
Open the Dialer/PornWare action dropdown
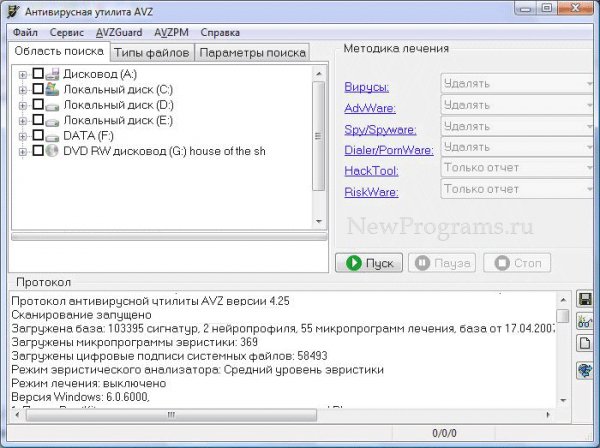(x=517, y=147)
